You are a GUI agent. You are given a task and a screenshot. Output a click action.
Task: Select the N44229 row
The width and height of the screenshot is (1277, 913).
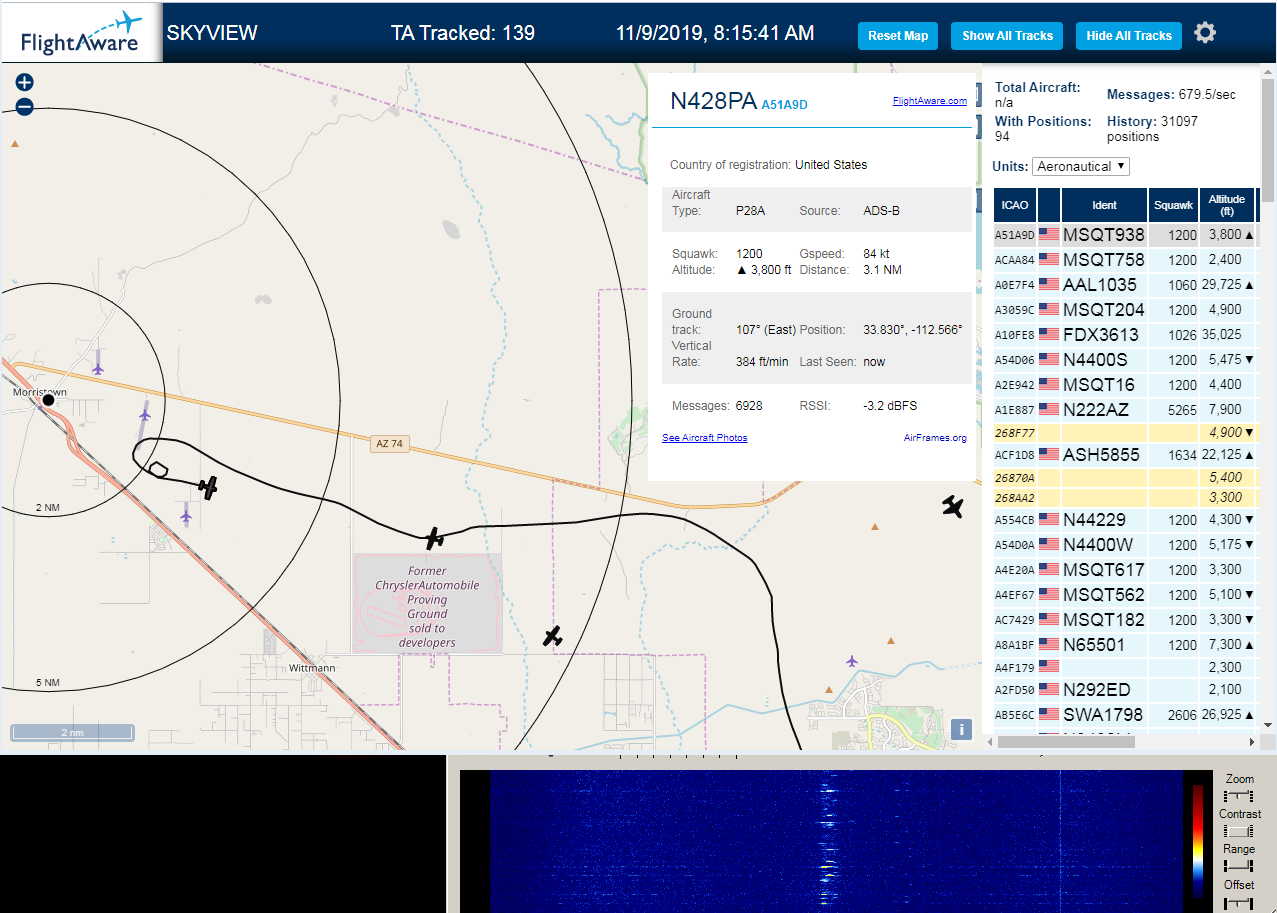(x=1125, y=520)
